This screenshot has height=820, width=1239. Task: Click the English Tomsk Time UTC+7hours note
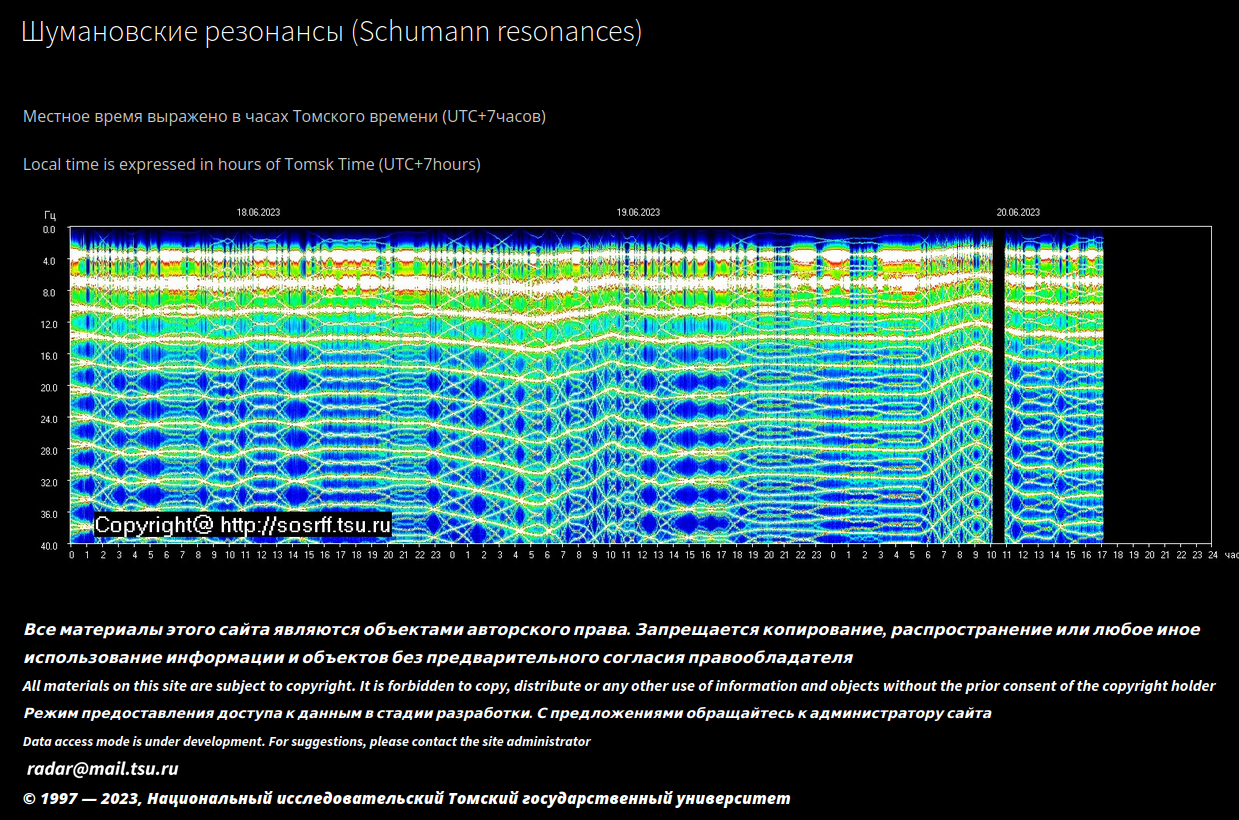click(x=252, y=164)
